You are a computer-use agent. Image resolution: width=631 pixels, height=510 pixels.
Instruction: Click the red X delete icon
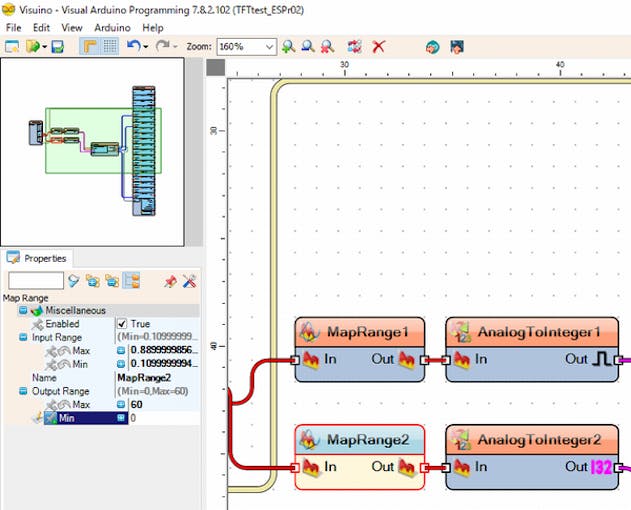click(378, 47)
